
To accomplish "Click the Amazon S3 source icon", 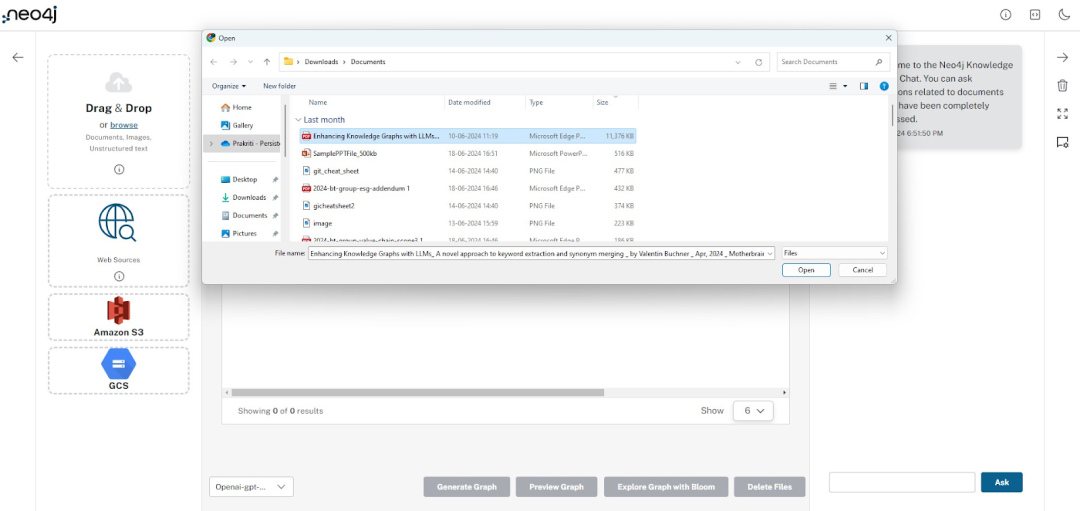I will click(x=118, y=311).
